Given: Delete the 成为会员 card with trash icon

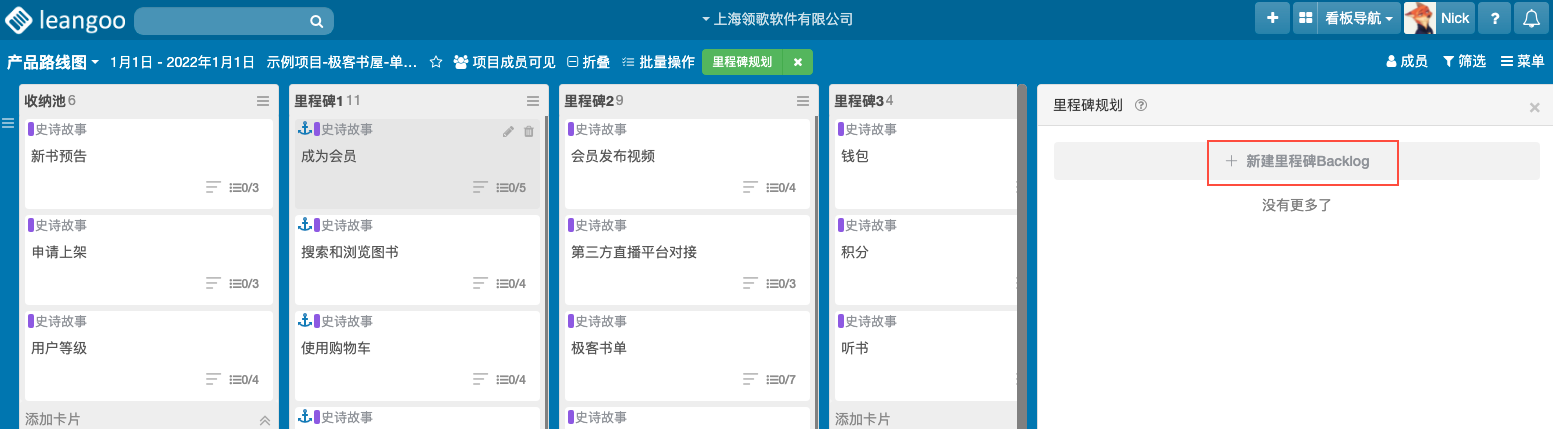Looking at the screenshot, I should coord(529,131).
